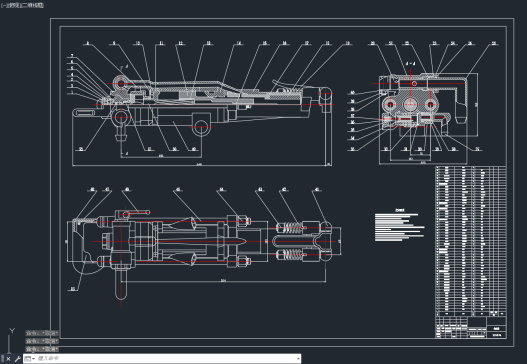This screenshot has width=527, height=364.
Task: Click the command line drag grip handle
Action: (3, 359)
